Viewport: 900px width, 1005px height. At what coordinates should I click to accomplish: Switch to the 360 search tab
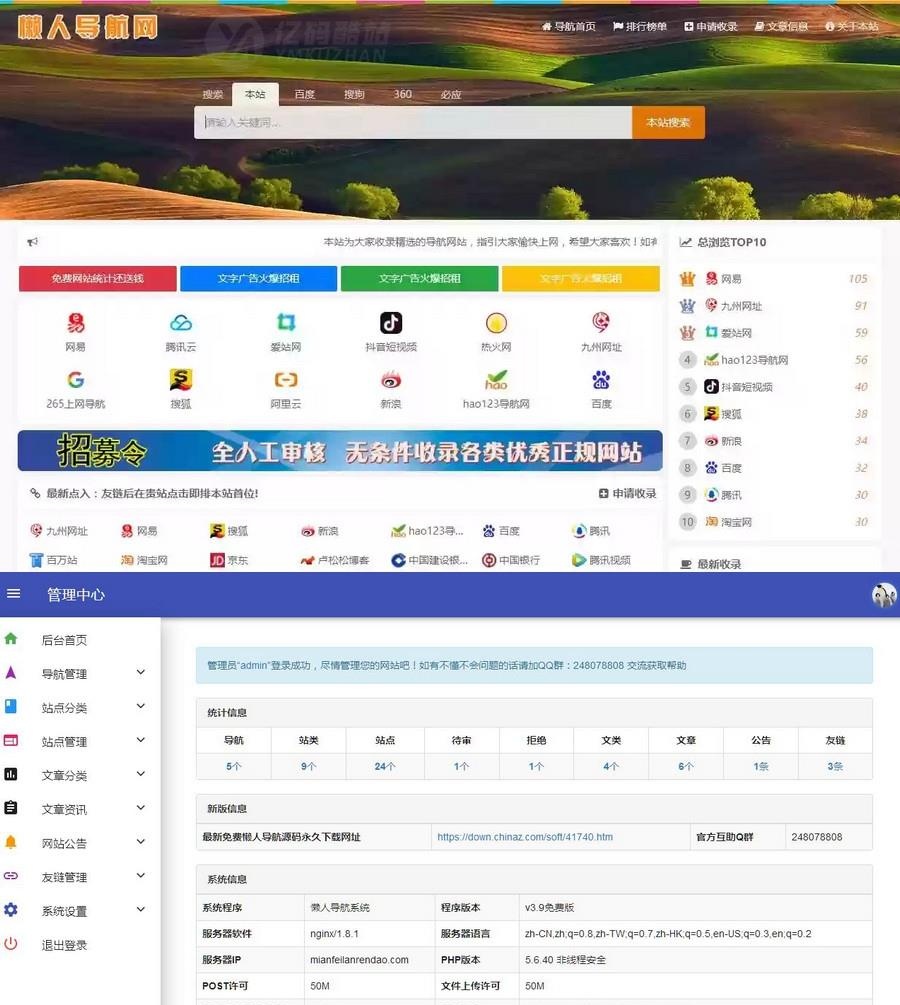403,94
